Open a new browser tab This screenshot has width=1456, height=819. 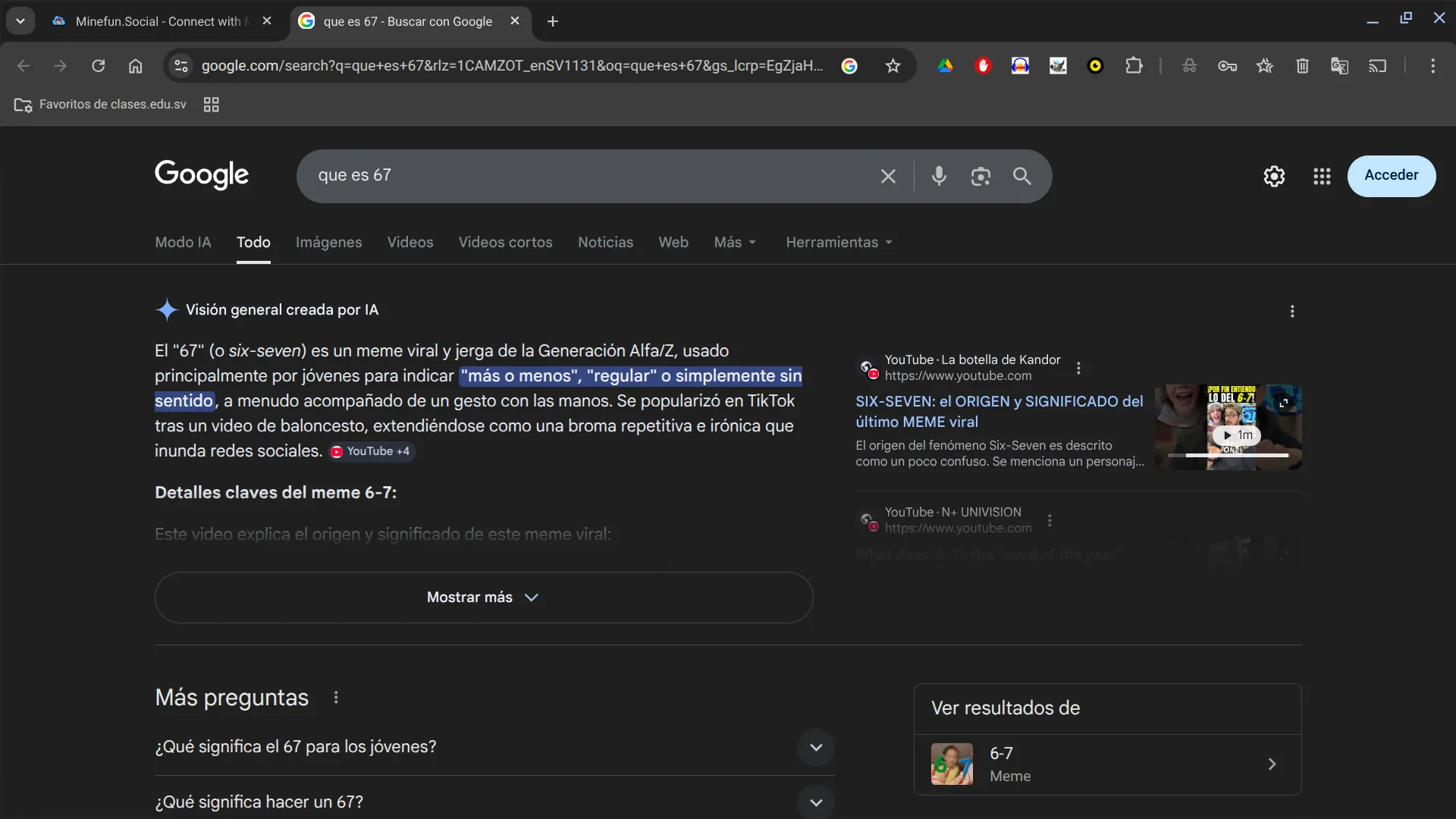(553, 21)
